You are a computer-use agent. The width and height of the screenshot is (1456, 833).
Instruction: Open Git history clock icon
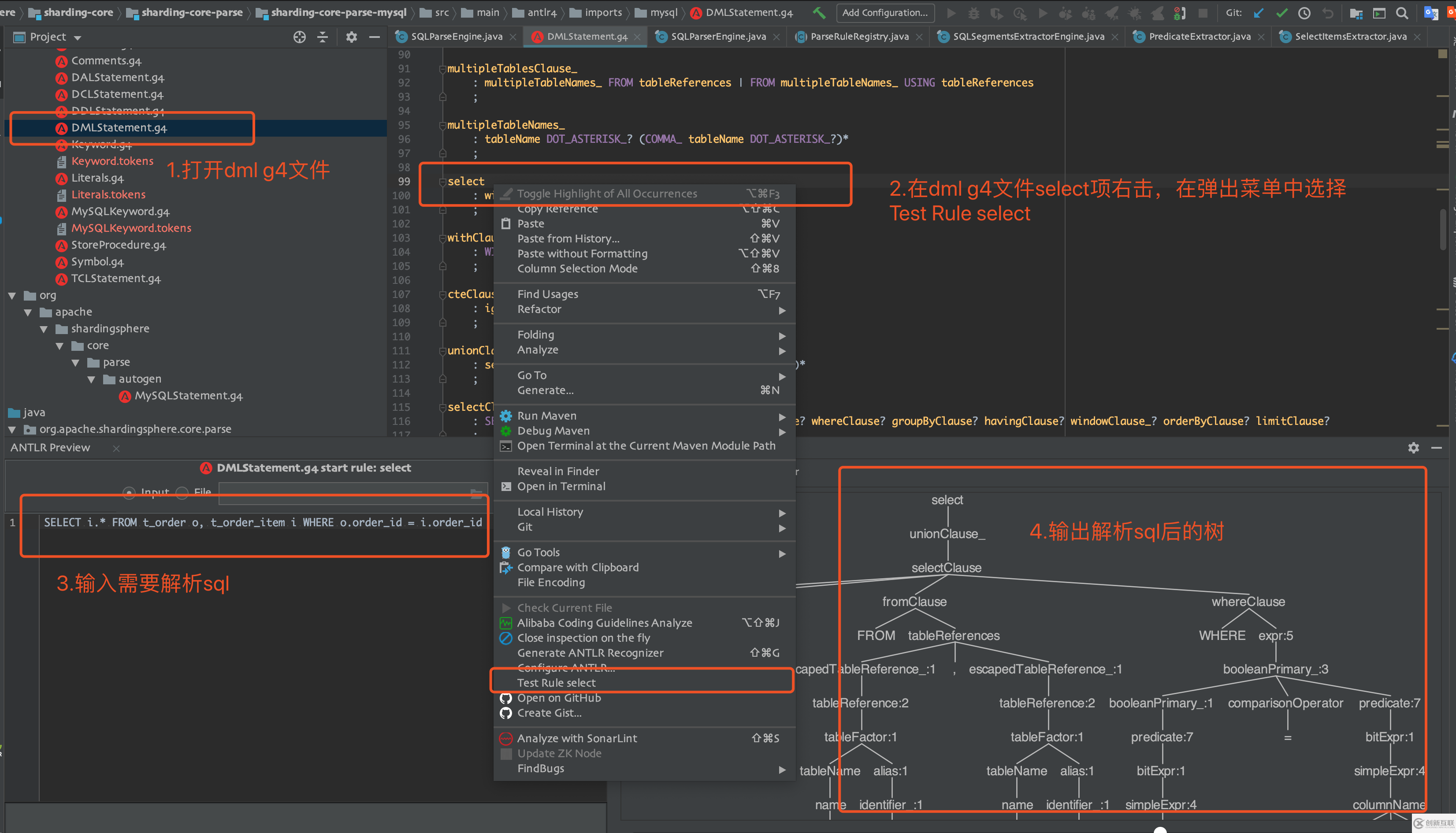tap(1304, 13)
